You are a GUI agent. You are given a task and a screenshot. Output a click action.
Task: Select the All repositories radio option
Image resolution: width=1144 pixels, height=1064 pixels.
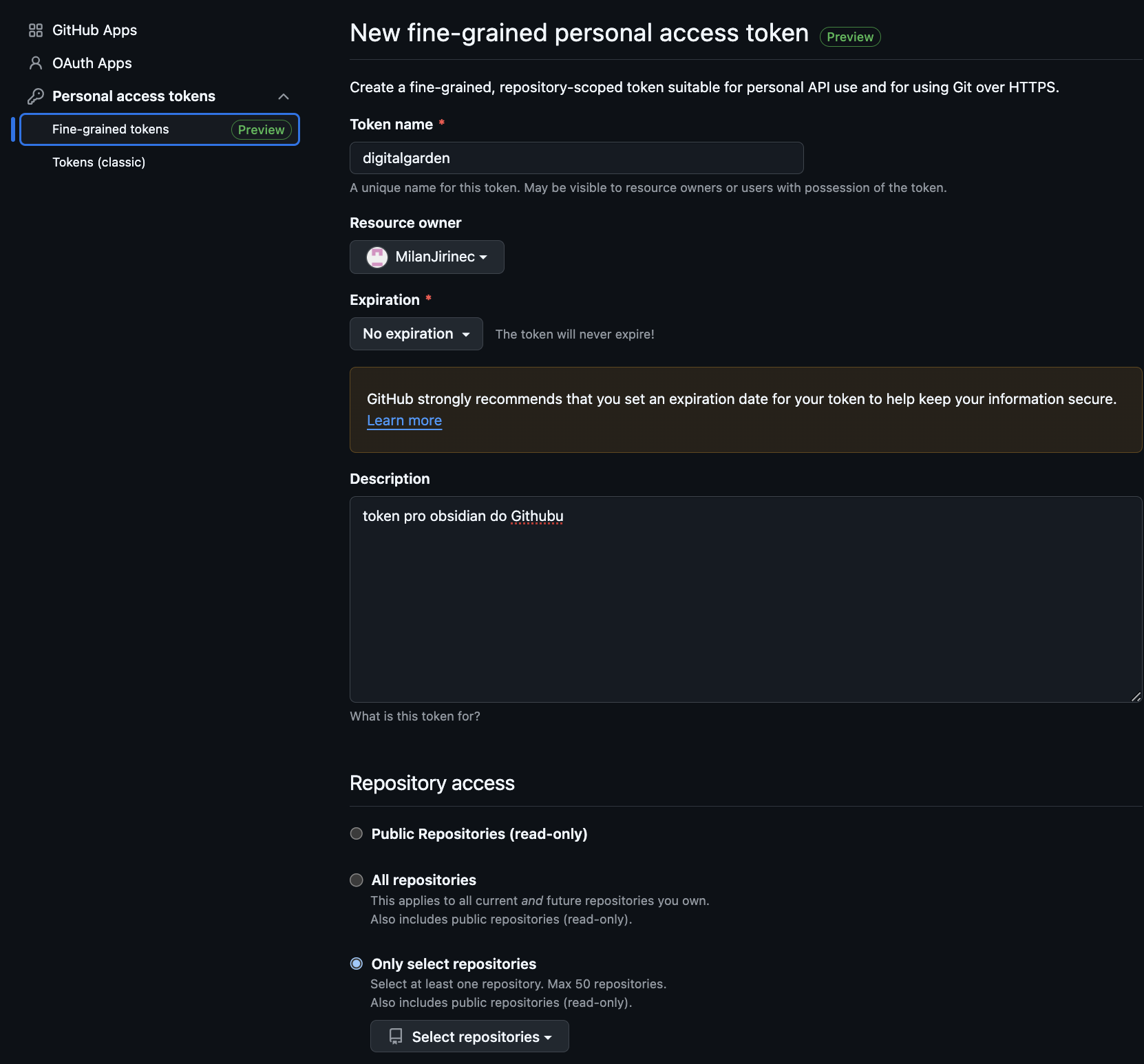point(357,880)
